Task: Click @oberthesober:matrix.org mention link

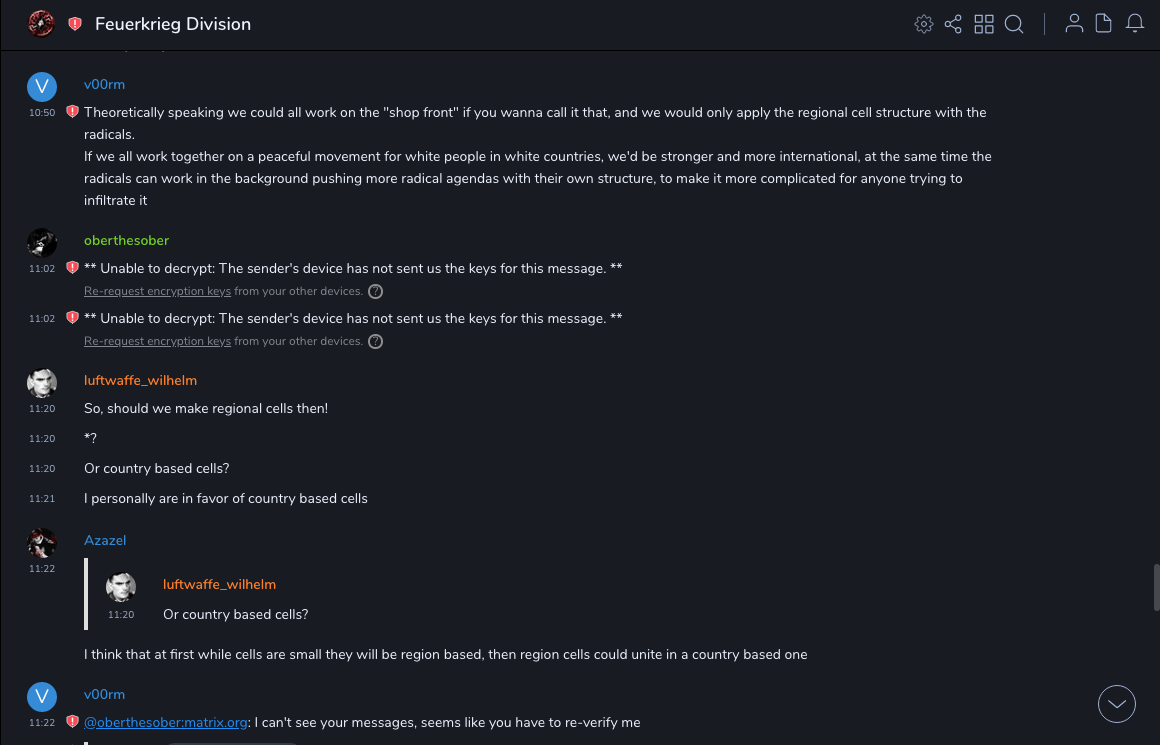Action: (165, 722)
